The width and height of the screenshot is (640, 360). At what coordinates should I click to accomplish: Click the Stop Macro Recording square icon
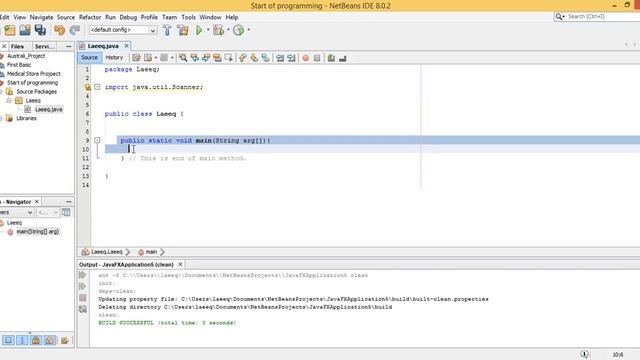(317, 58)
